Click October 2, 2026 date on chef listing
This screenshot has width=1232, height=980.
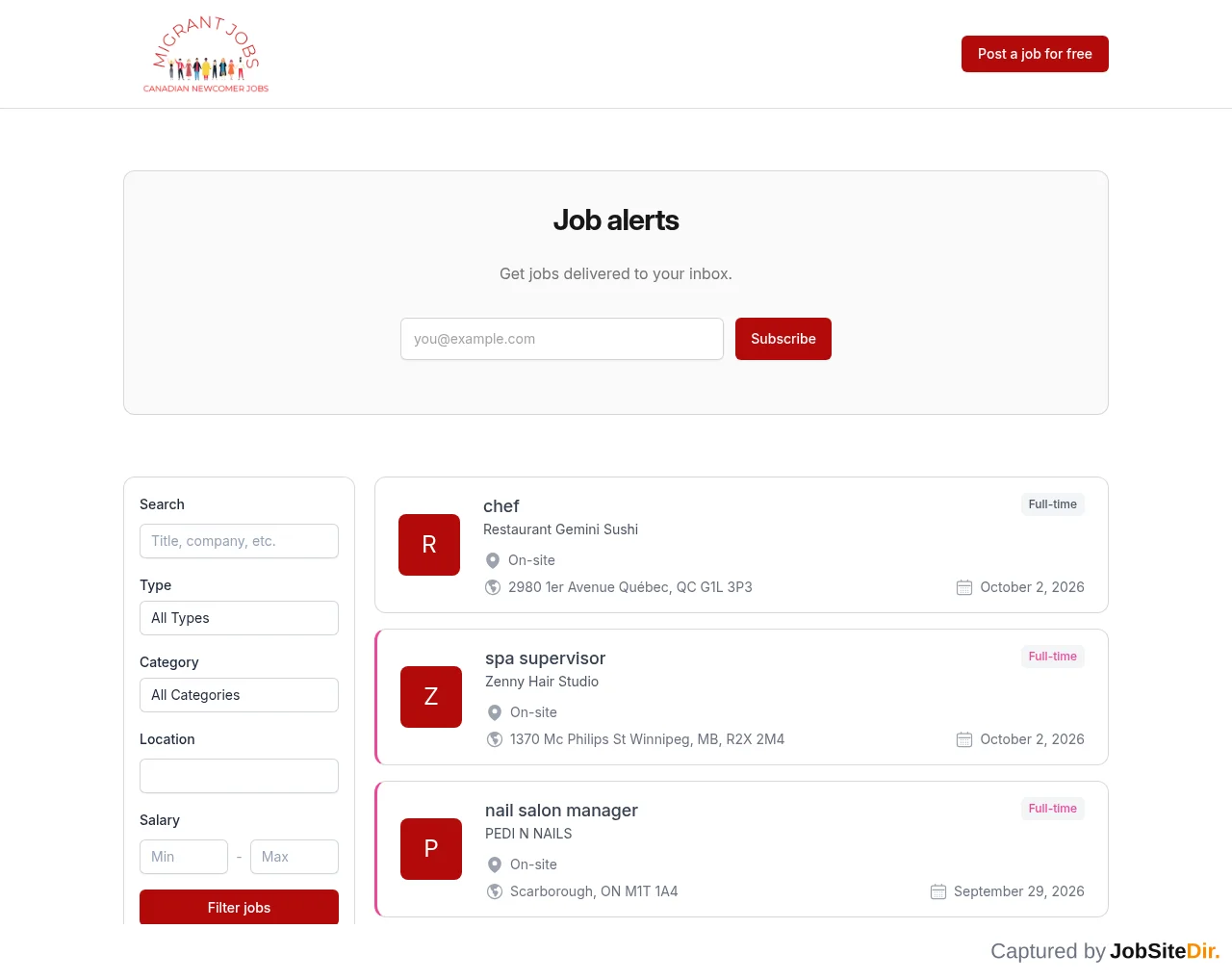point(1032,587)
